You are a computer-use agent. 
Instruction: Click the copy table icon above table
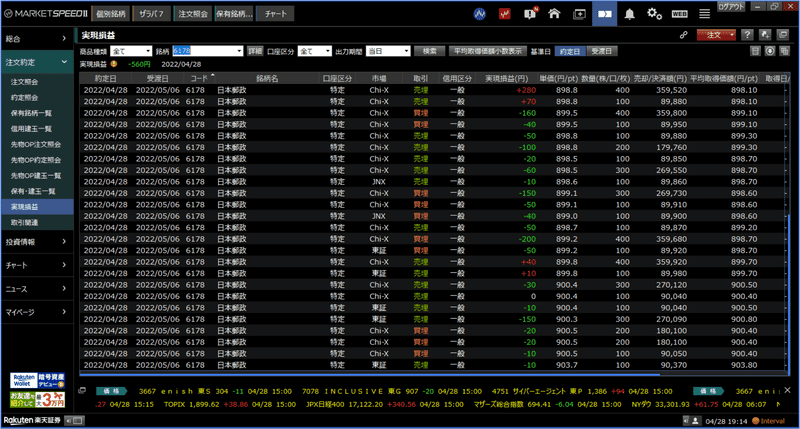point(785,51)
